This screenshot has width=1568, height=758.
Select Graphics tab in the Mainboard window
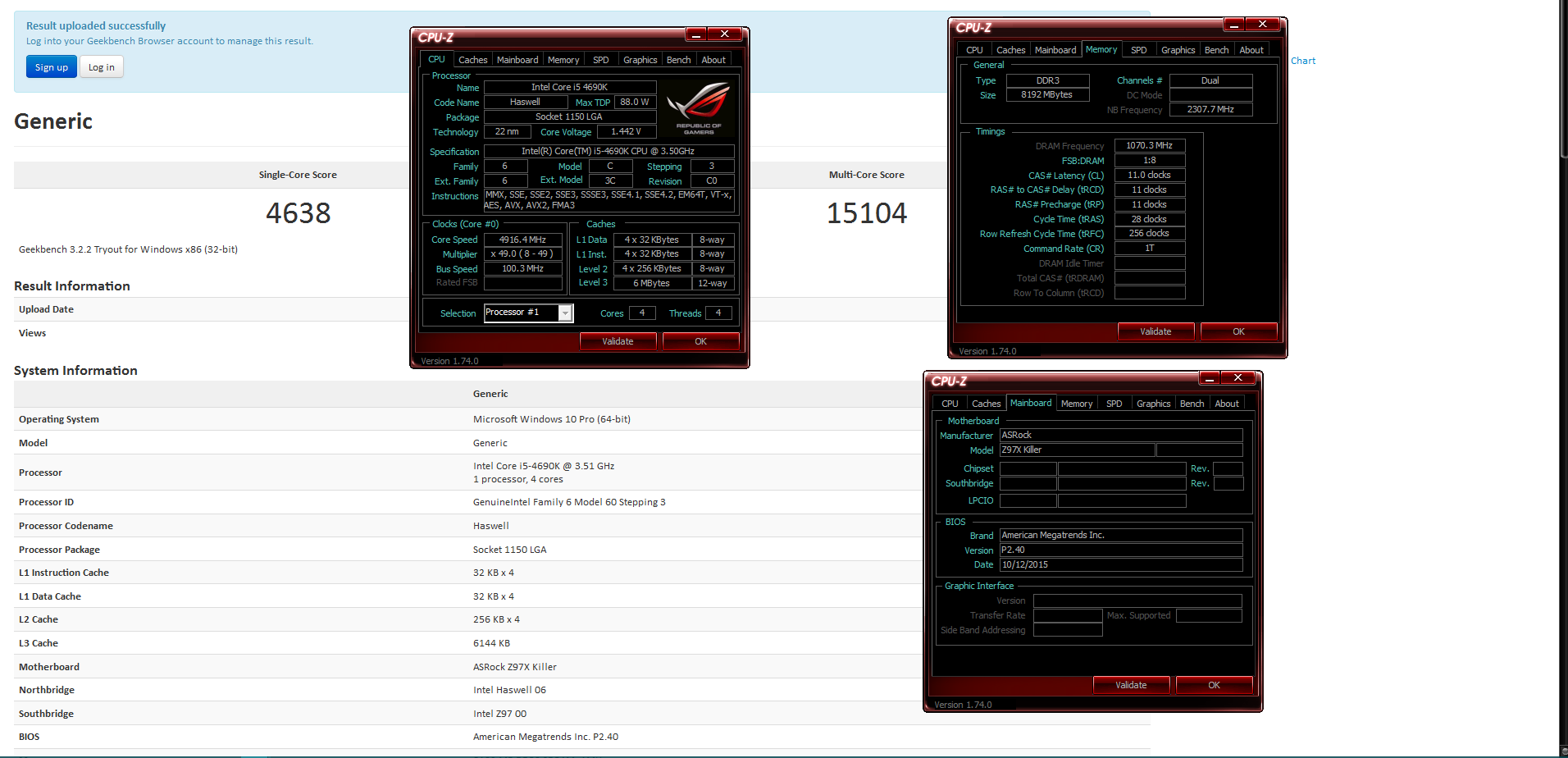[1153, 404]
